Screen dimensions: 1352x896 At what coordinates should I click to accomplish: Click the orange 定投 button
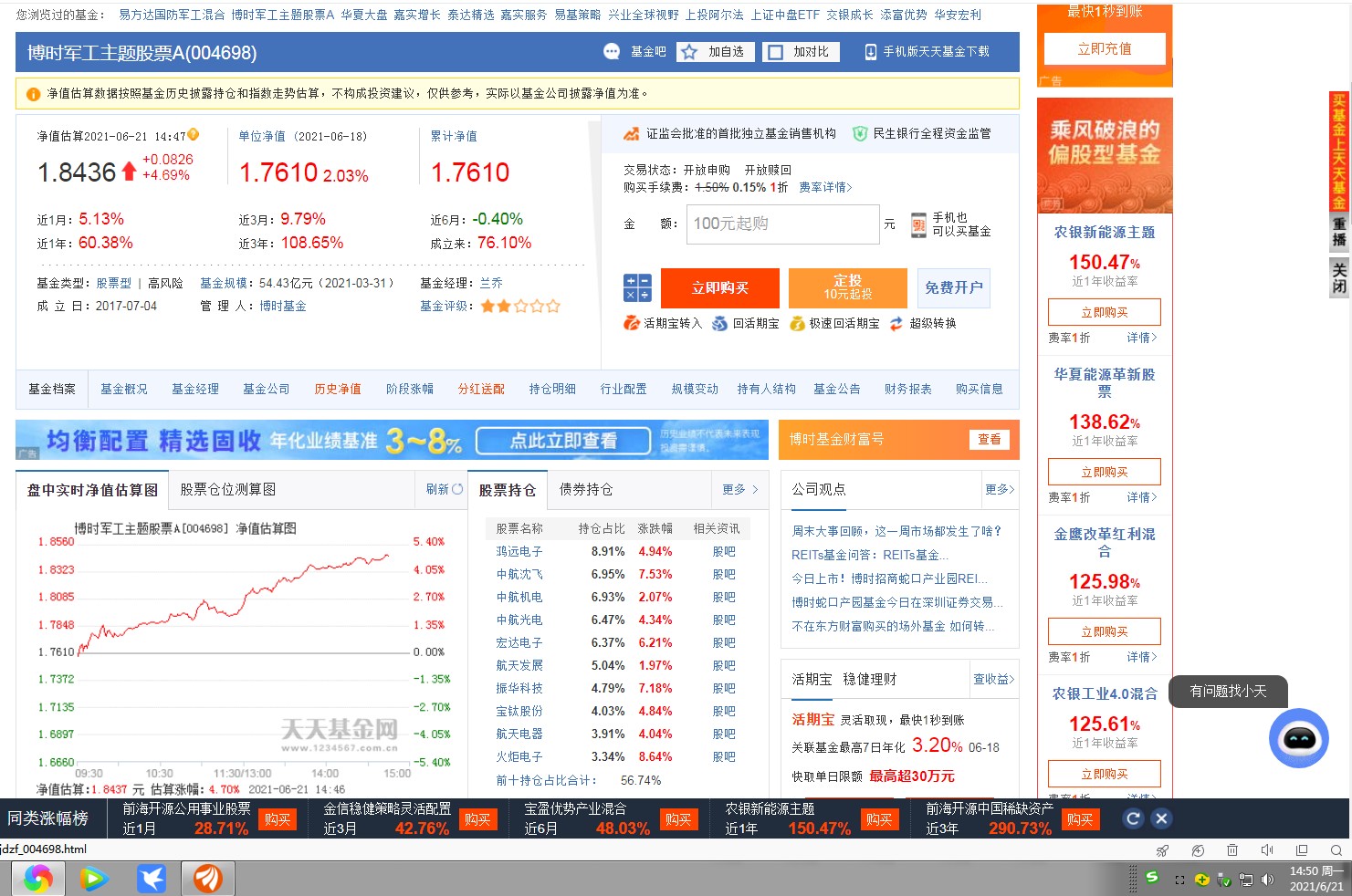click(848, 287)
